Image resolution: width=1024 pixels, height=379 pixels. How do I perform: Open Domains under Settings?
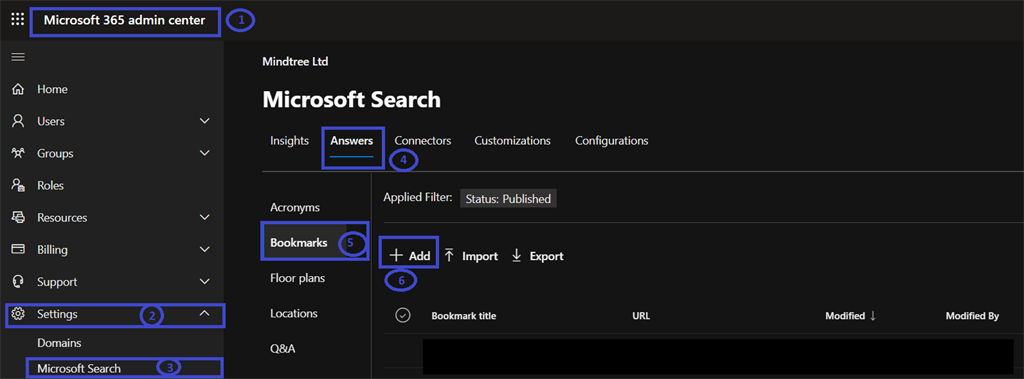(x=59, y=343)
